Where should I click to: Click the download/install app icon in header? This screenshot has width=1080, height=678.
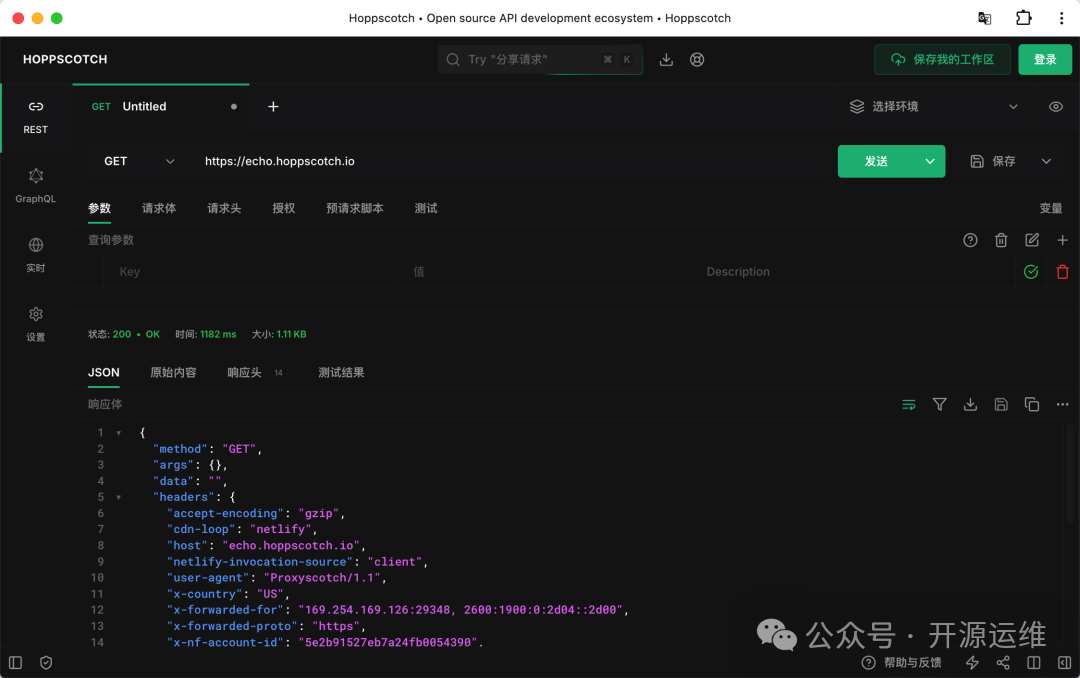(666, 60)
